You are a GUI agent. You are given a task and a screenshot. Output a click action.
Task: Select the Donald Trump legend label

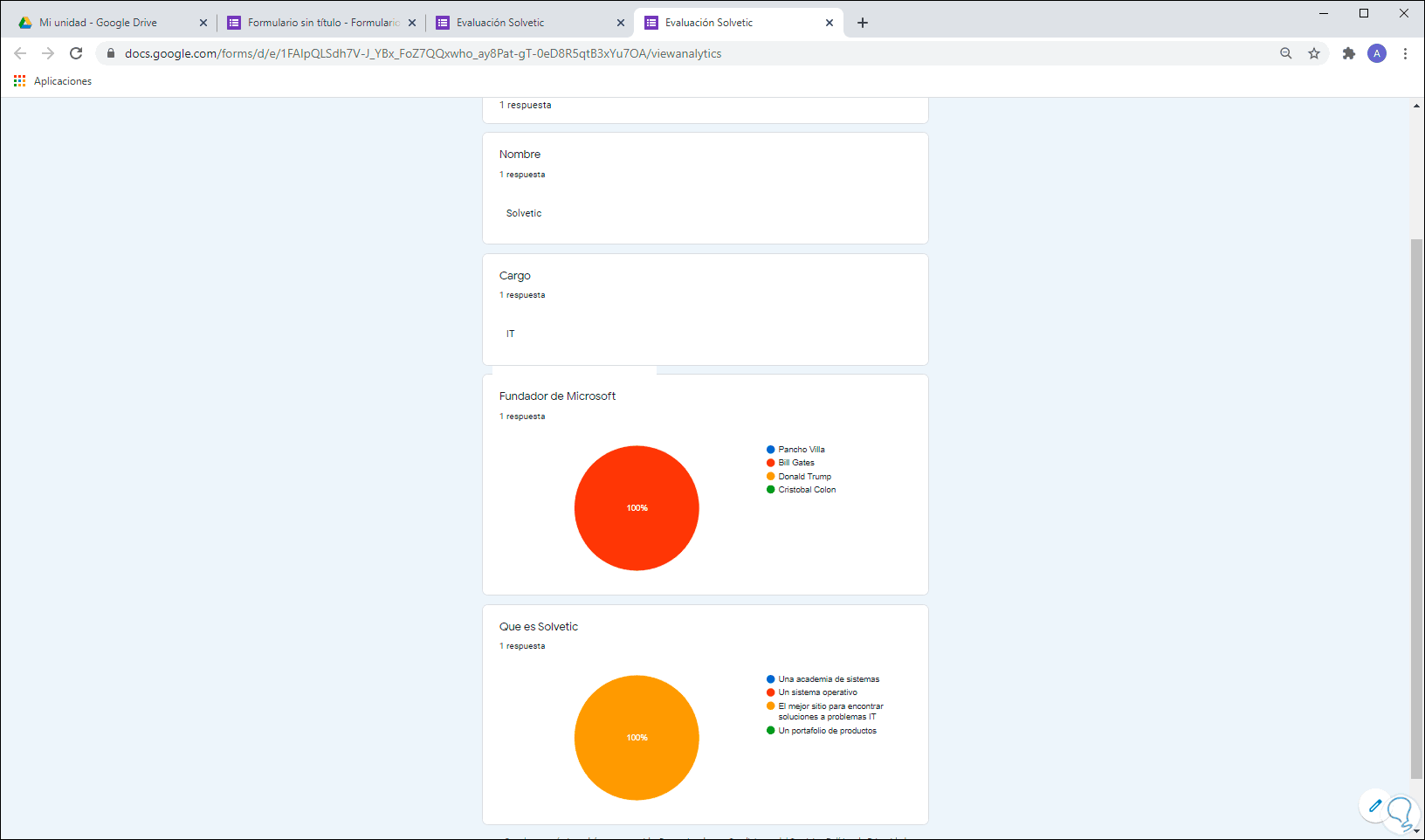(x=805, y=477)
